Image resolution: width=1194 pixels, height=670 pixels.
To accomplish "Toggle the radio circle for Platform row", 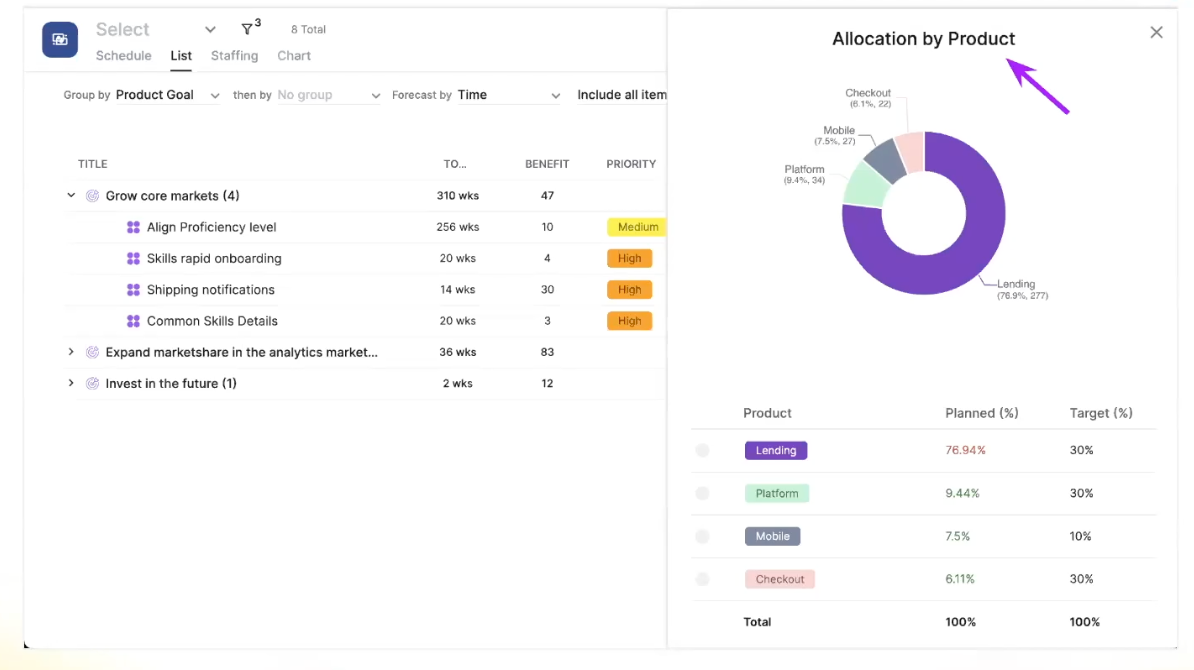I will point(702,493).
